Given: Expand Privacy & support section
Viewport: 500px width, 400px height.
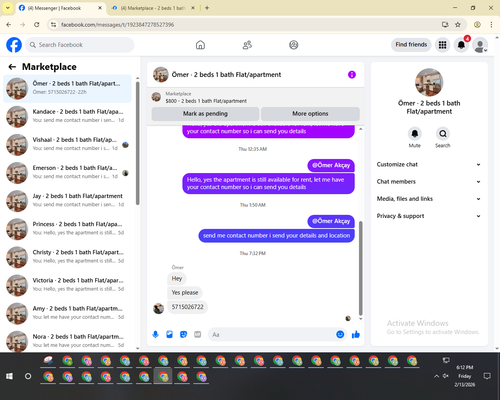Looking at the screenshot, I should tap(429, 216).
